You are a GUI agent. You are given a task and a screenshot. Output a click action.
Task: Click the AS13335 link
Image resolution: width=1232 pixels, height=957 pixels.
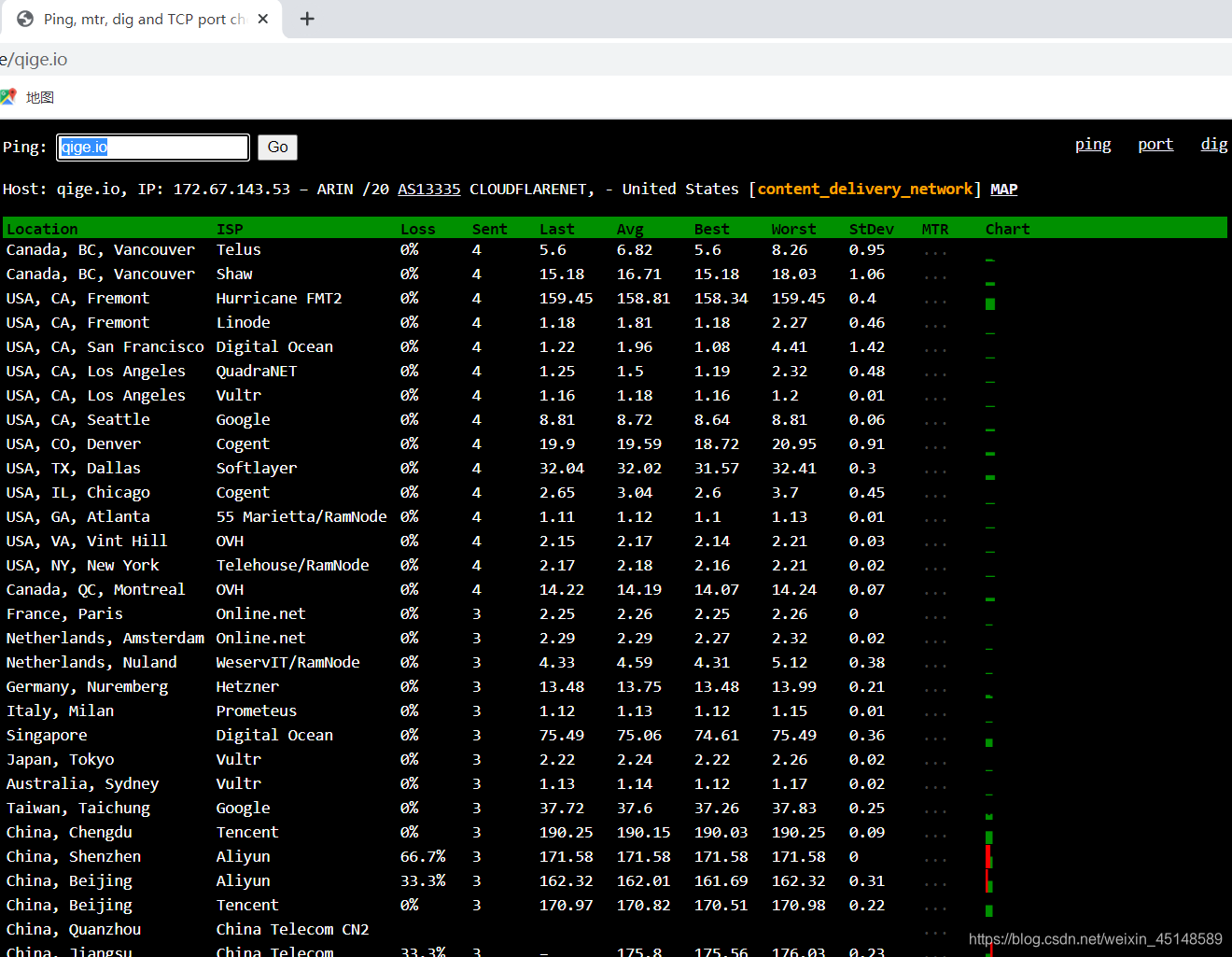pyautogui.click(x=428, y=190)
